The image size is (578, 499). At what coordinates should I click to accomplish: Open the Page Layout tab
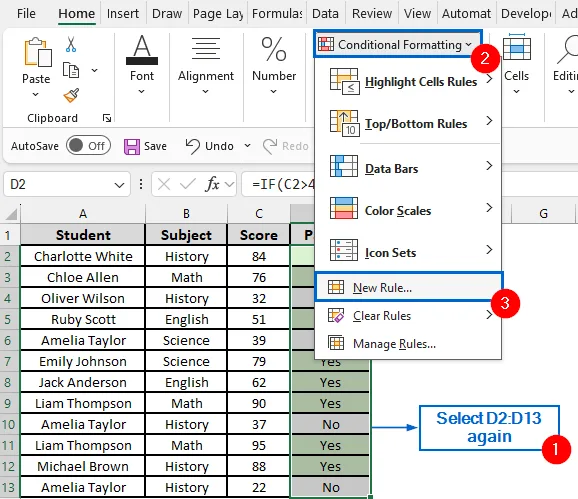tap(218, 14)
